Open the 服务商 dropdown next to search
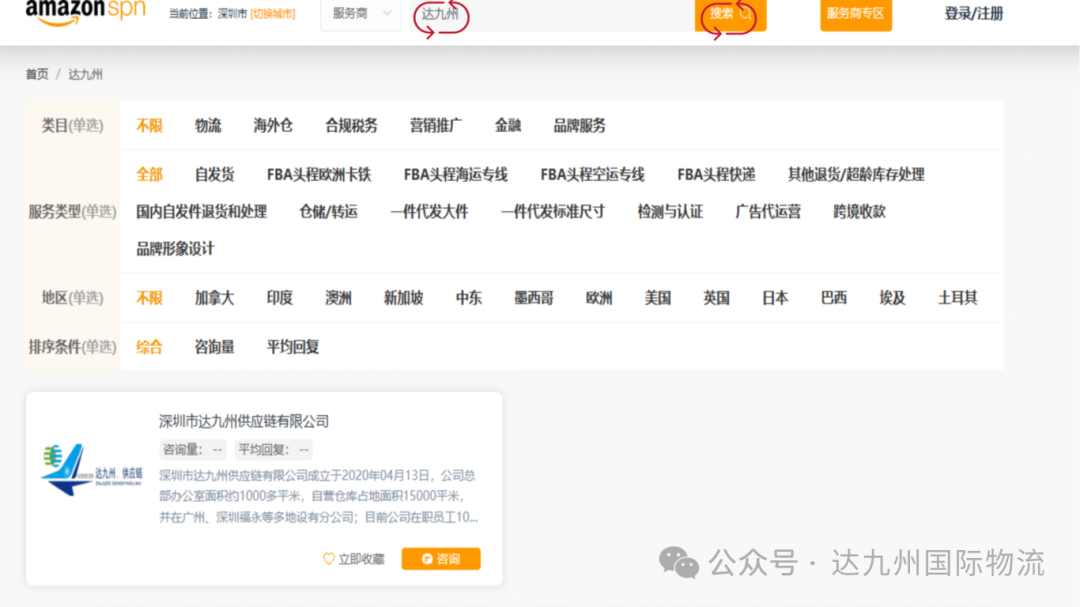The image size is (1080, 607). tap(361, 15)
